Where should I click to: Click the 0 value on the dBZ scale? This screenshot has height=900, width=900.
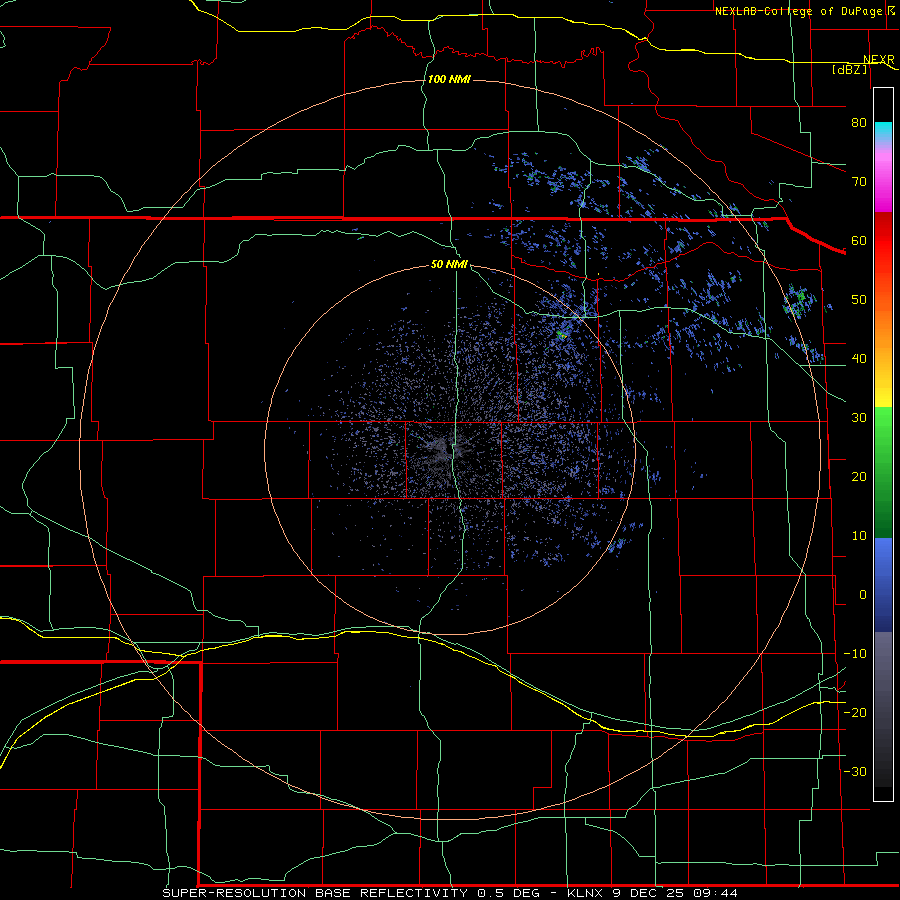click(863, 595)
